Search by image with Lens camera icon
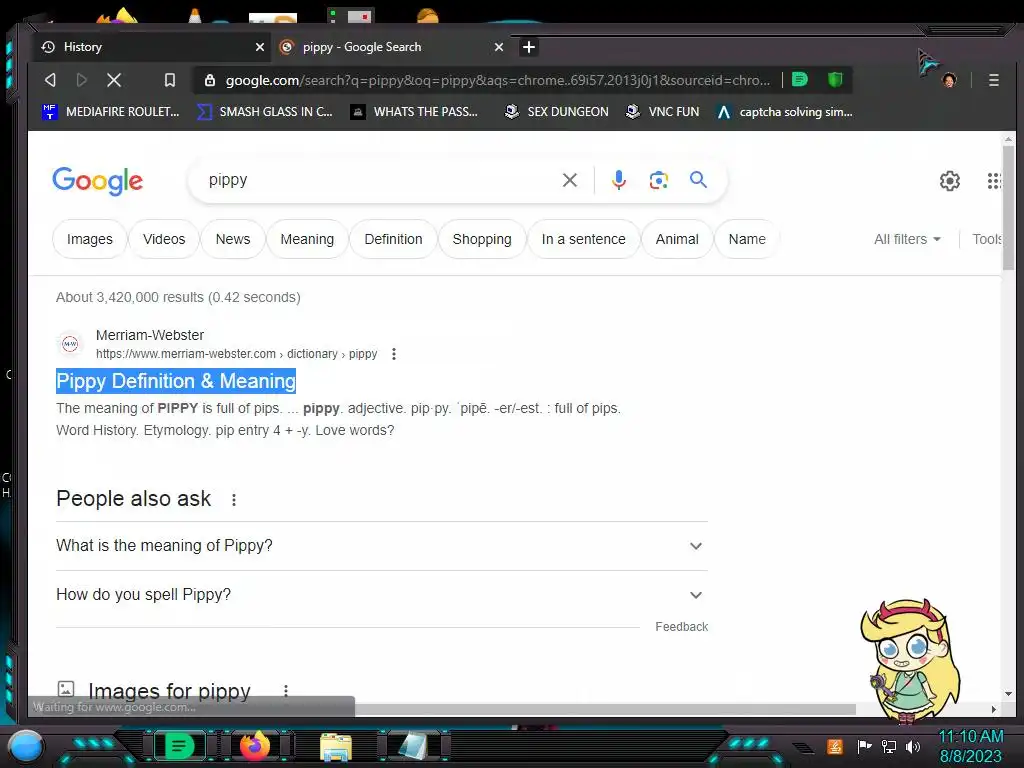Image resolution: width=1024 pixels, height=768 pixels. pyautogui.click(x=658, y=180)
